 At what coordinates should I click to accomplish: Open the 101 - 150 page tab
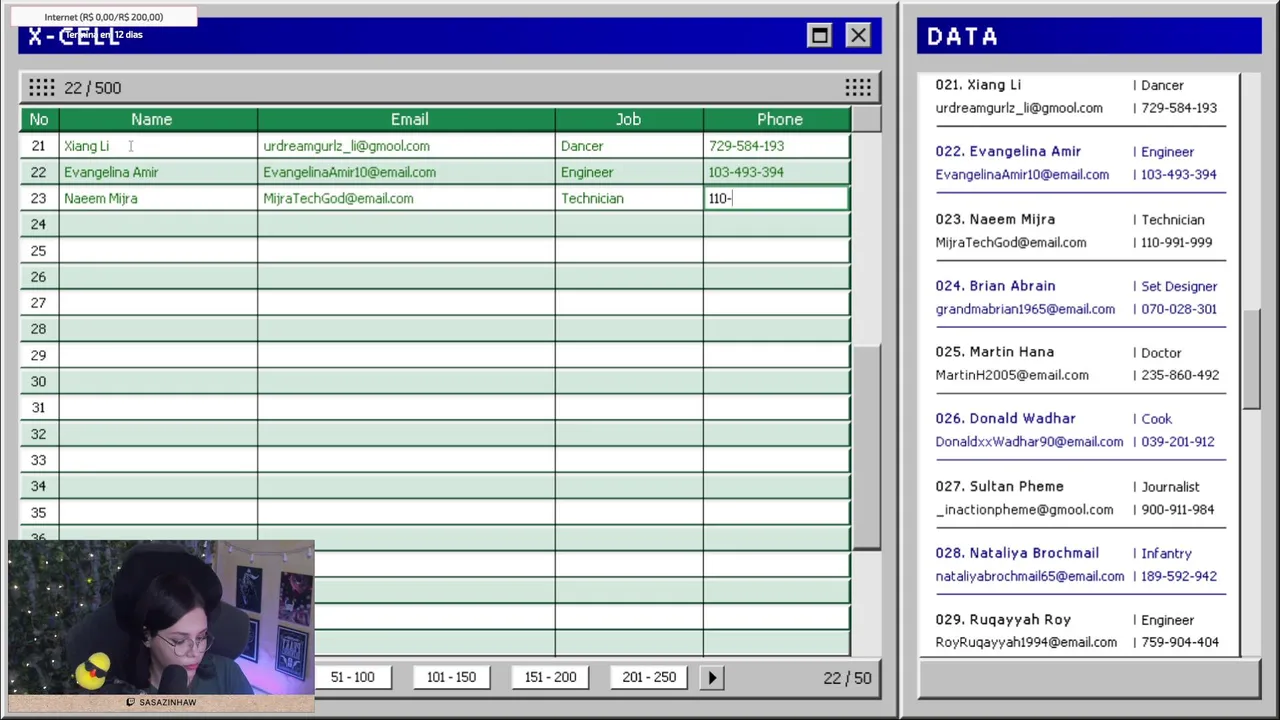[x=451, y=677]
